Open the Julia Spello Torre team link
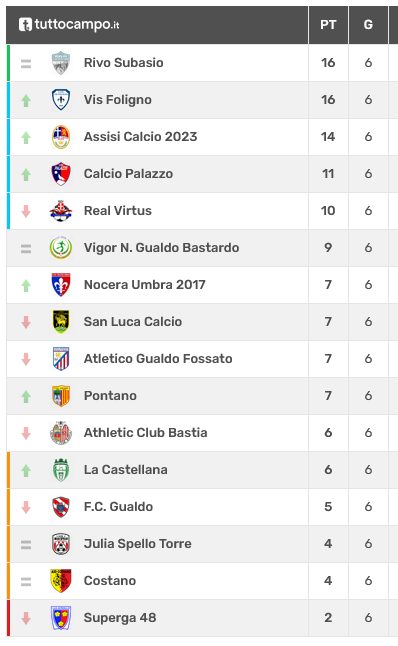 pos(138,544)
